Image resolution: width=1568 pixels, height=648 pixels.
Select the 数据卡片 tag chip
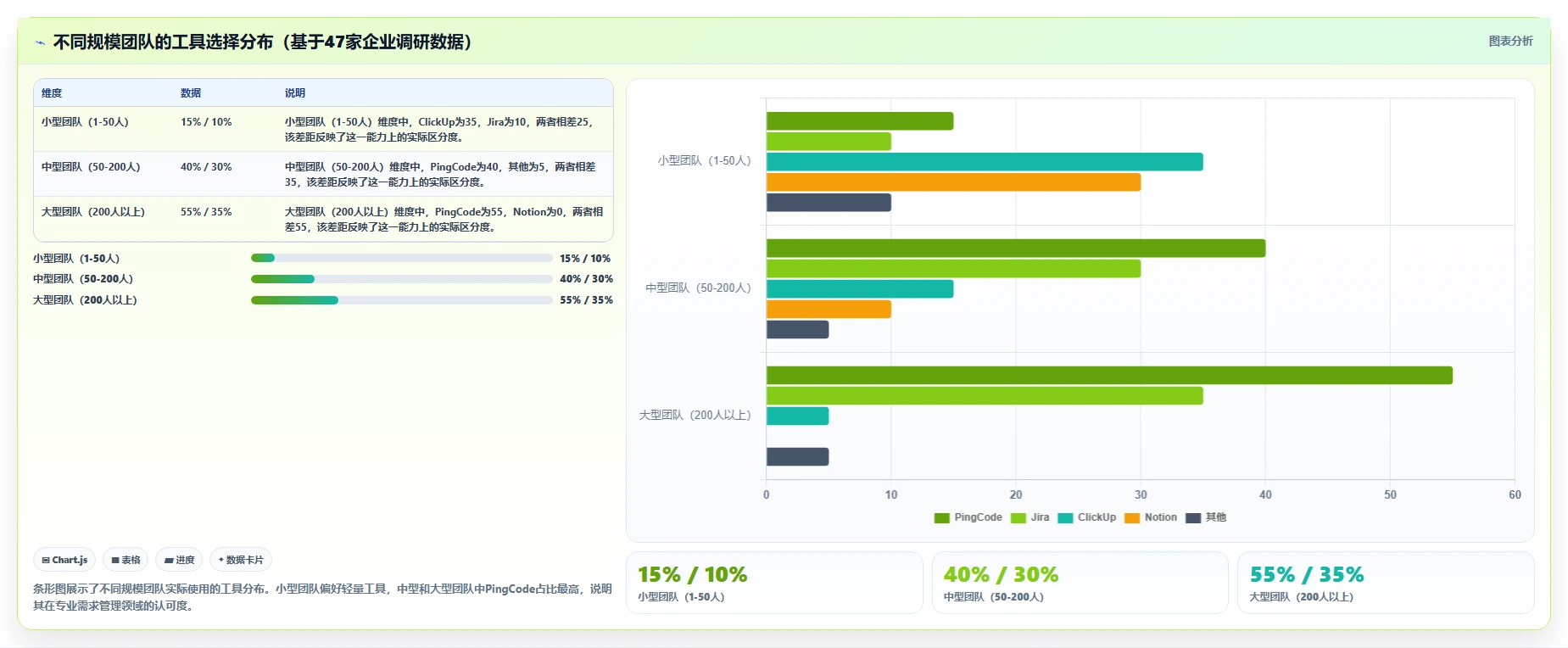pyautogui.click(x=241, y=560)
